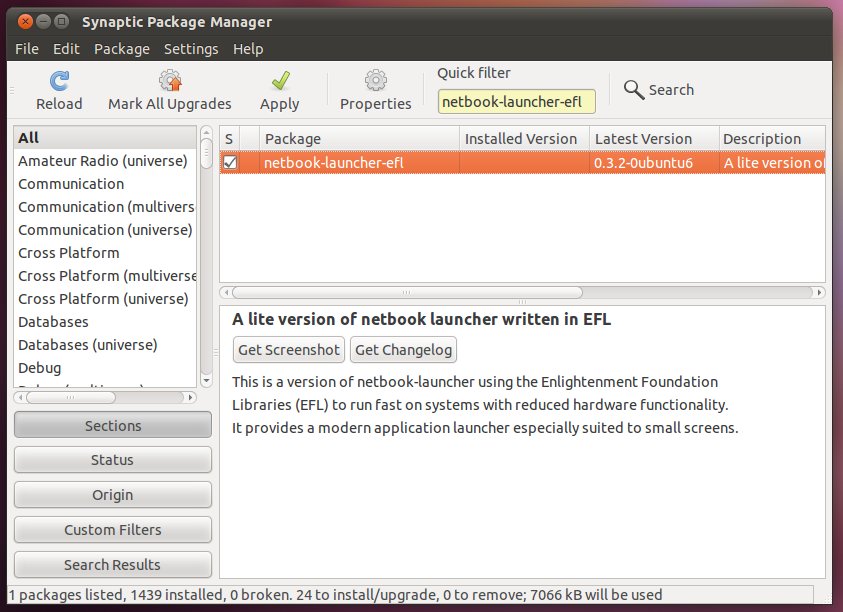Switch to the Status view
The height and width of the screenshot is (612, 843).
pos(112,459)
